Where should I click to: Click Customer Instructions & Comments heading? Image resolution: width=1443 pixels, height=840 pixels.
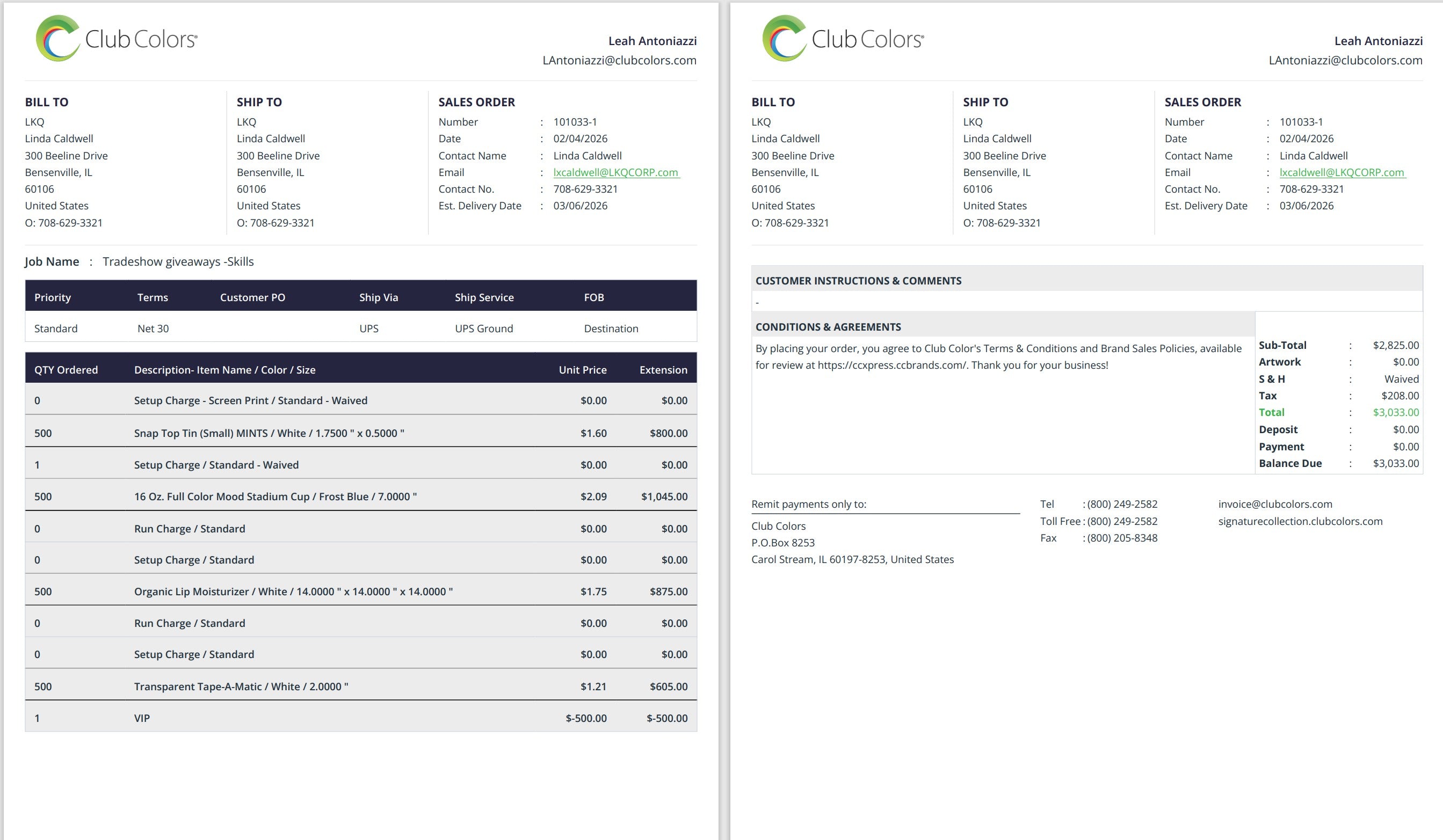coord(858,281)
